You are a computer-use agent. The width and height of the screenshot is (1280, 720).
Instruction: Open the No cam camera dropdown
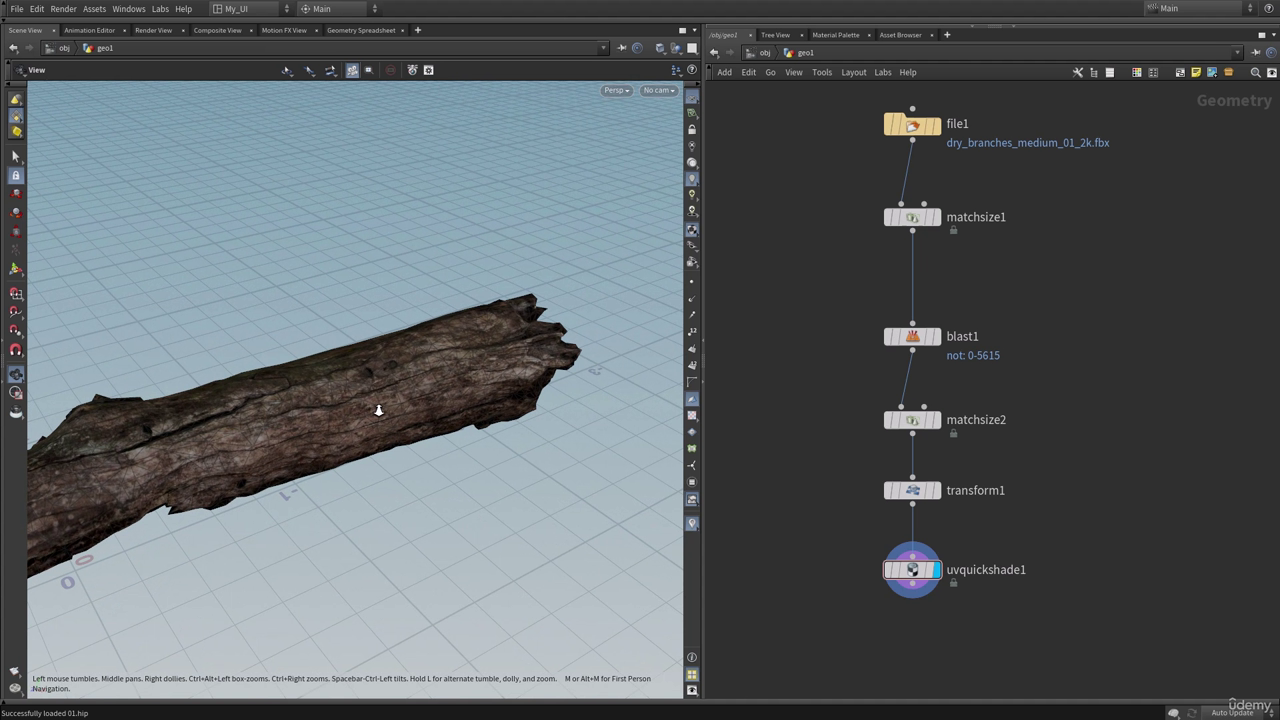coord(658,91)
